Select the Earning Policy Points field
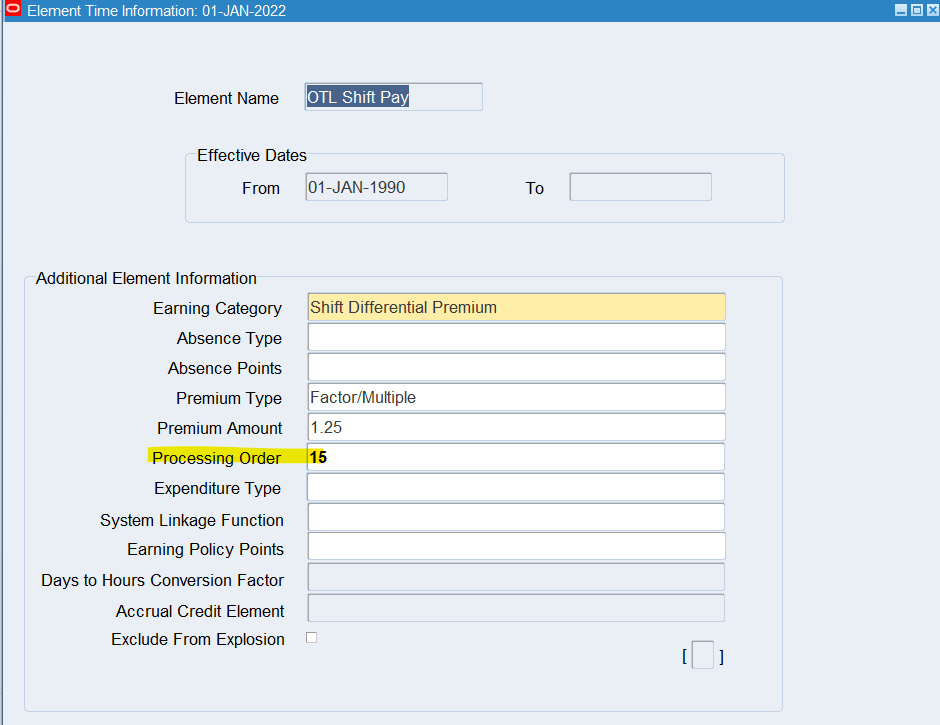Image resolution: width=940 pixels, height=725 pixels. tap(516, 547)
